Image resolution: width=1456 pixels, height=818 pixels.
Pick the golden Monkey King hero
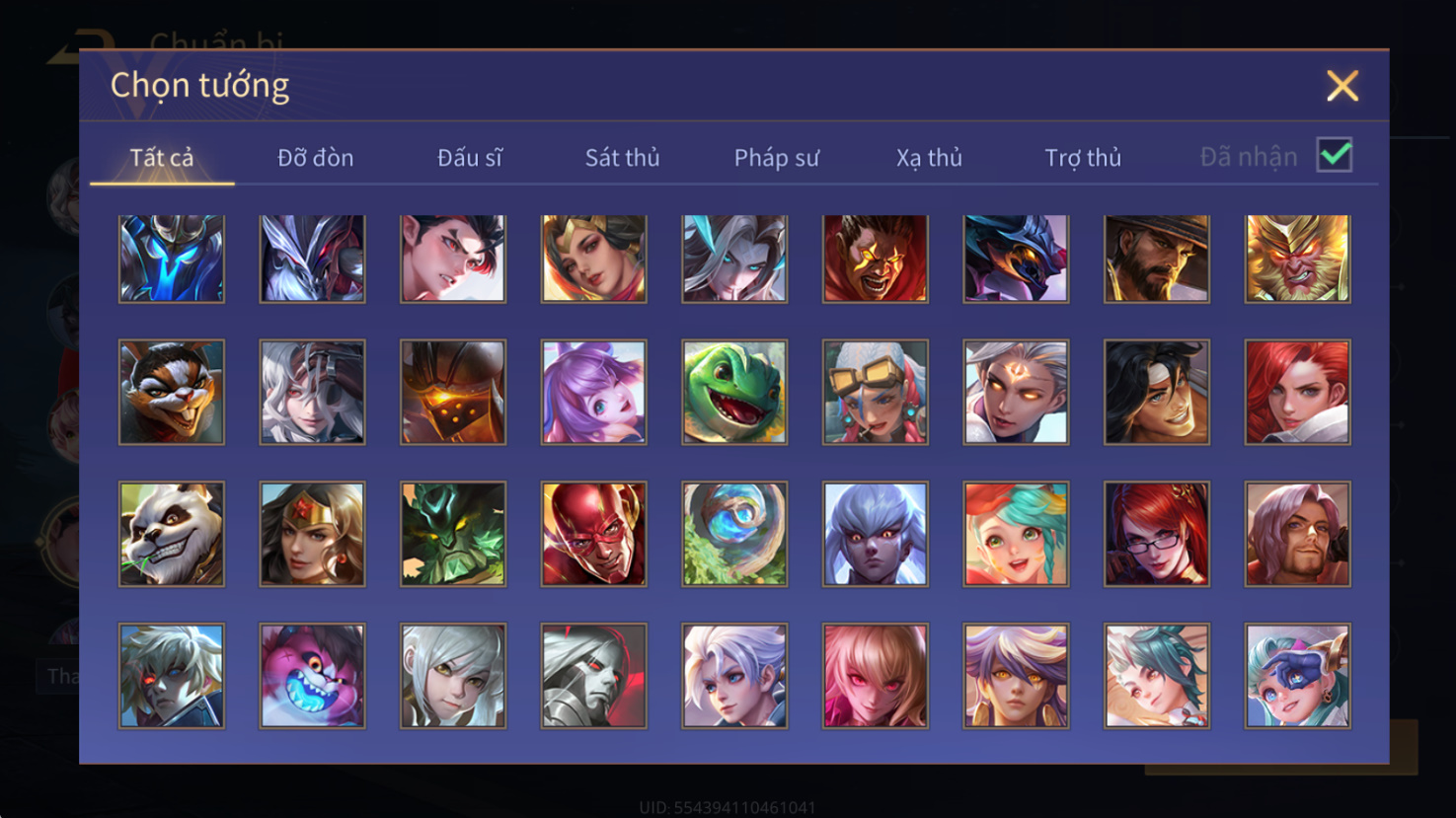[1297, 259]
